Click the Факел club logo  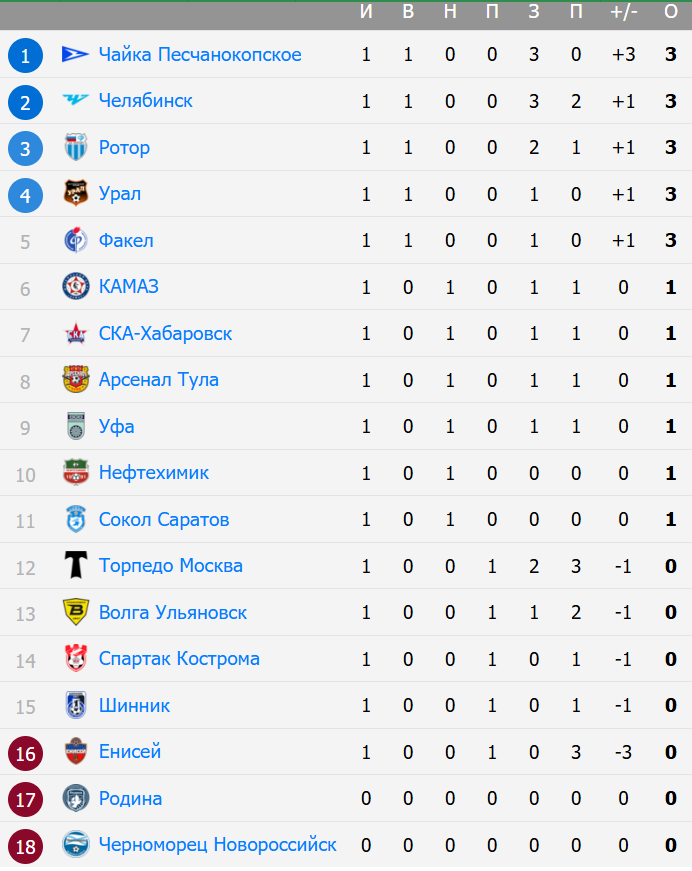pyautogui.click(x=76, y=241)
